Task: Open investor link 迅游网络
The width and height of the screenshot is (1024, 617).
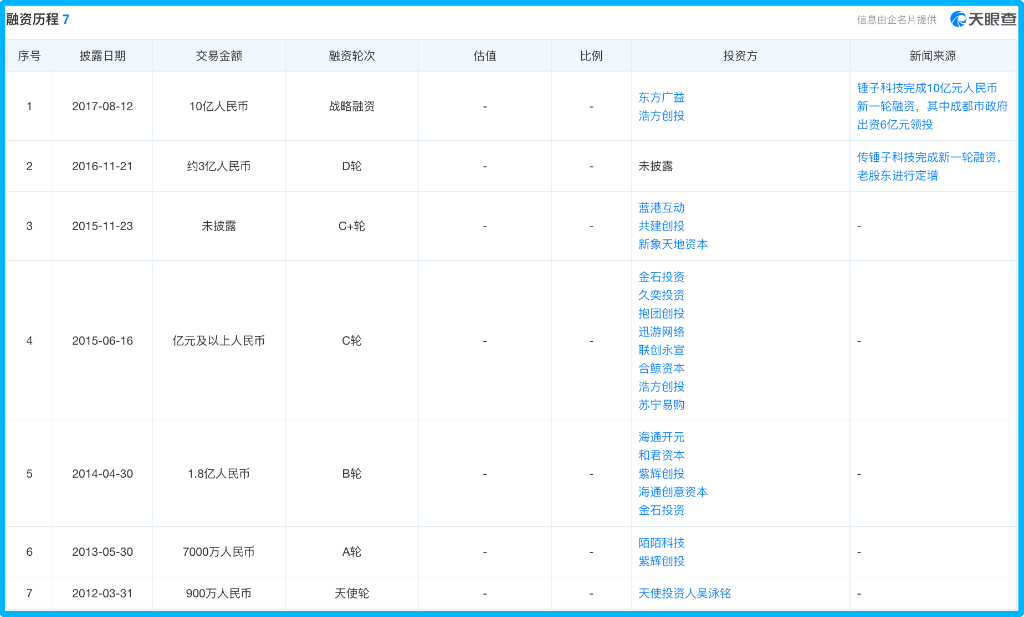Action: point(661,332)
